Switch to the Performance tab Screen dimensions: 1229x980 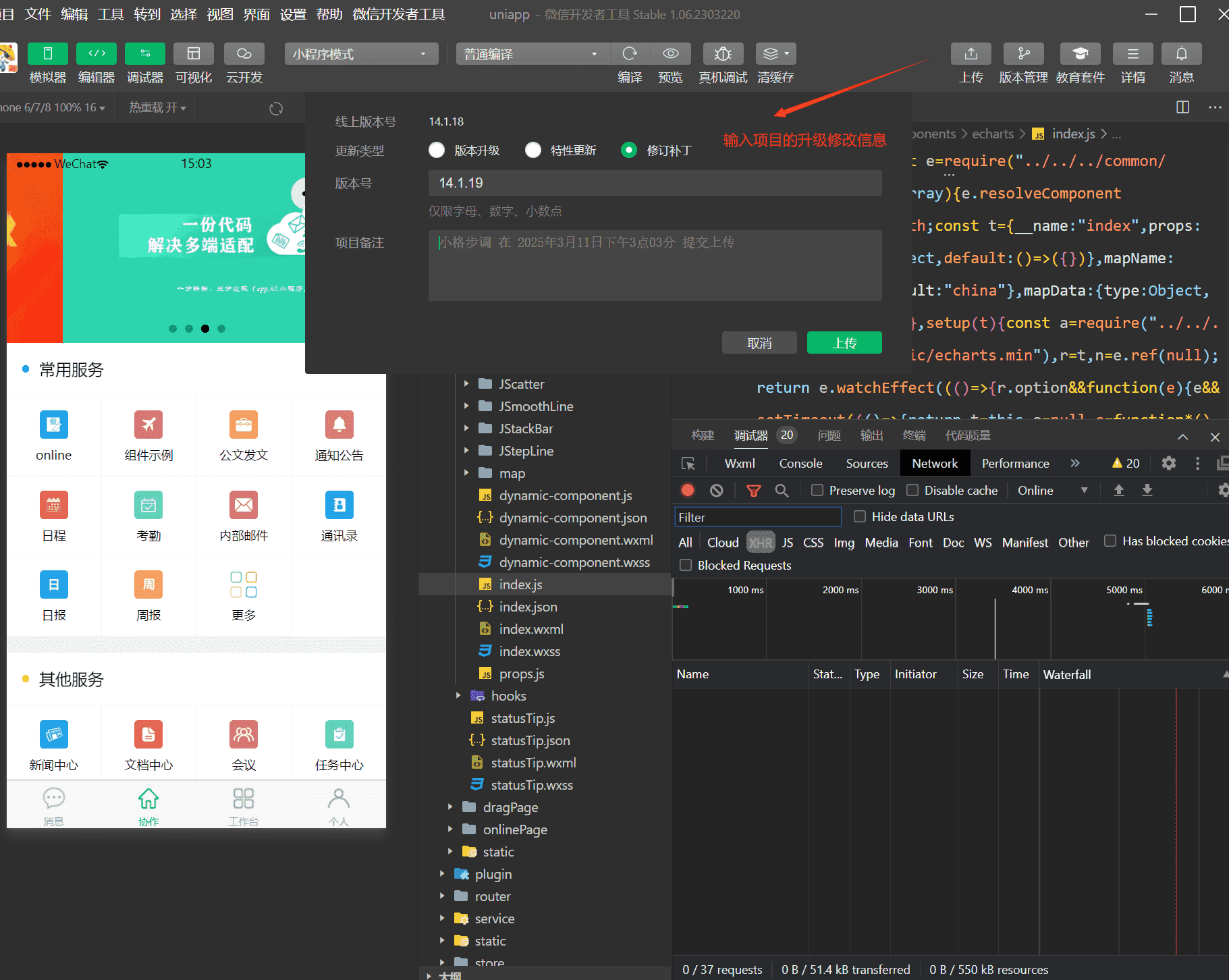pyautogui.click(x=1015, y=463)
